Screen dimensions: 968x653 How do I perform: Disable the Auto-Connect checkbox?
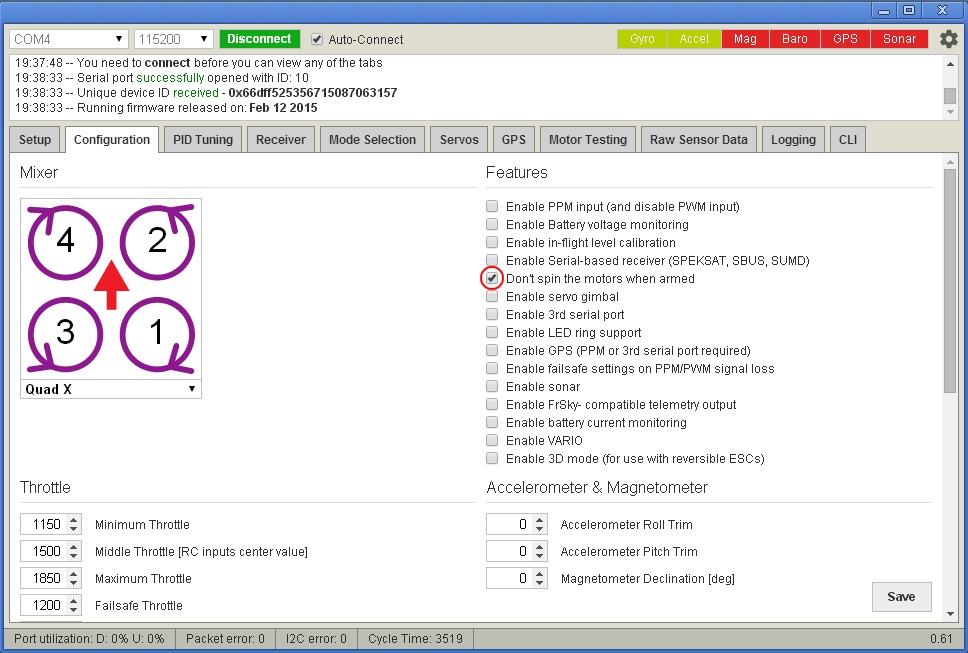(318, 40)
